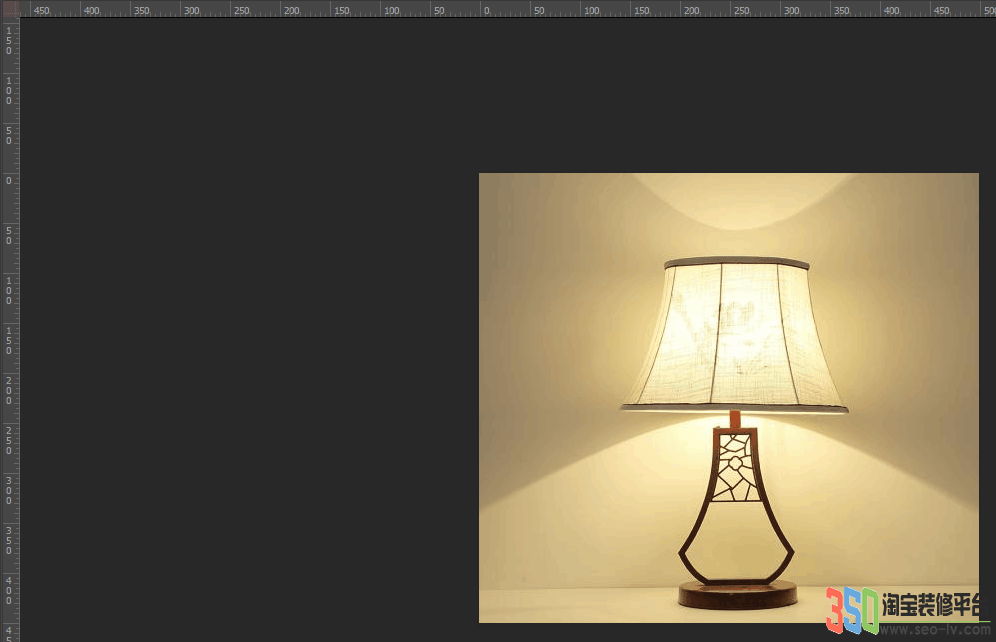Click the orange connector beneath the lampshade
Image resolution: width=996 pixels, height=642 pixels.
tap(735, 418)
